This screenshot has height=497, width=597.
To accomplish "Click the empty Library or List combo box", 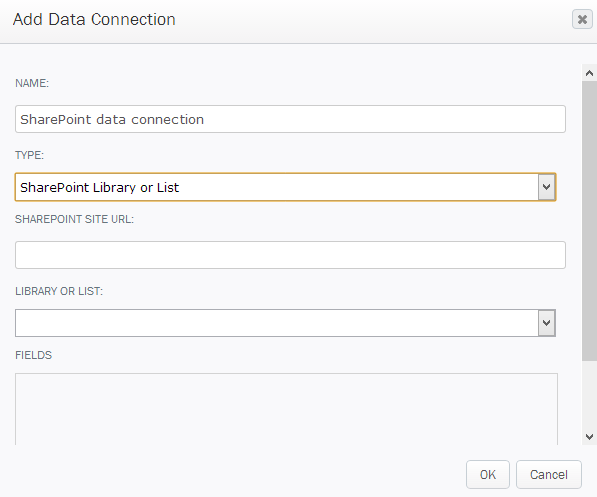I will pyautogui.click(x=285, y=323).
